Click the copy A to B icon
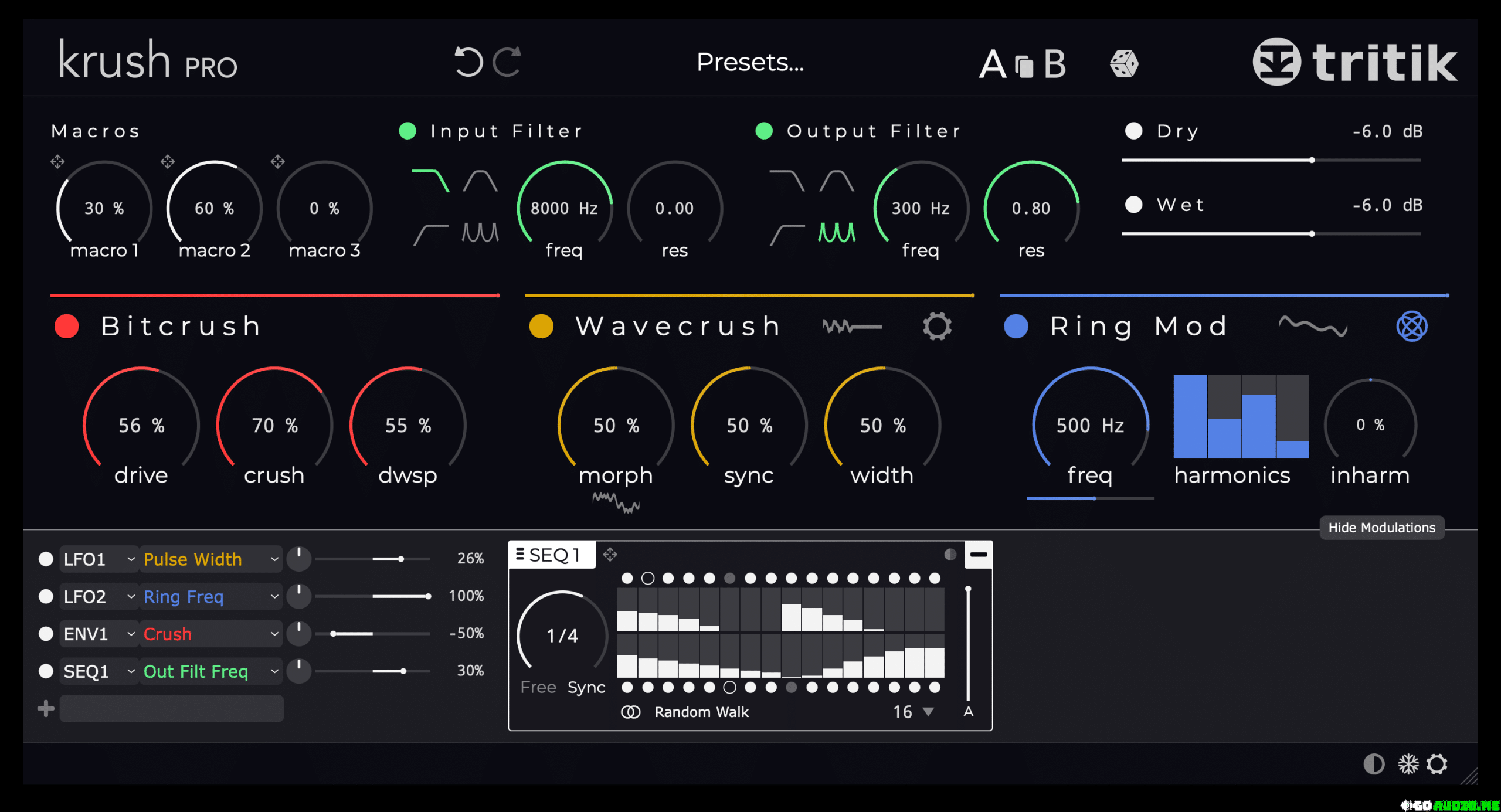 tap(1024, 66)
